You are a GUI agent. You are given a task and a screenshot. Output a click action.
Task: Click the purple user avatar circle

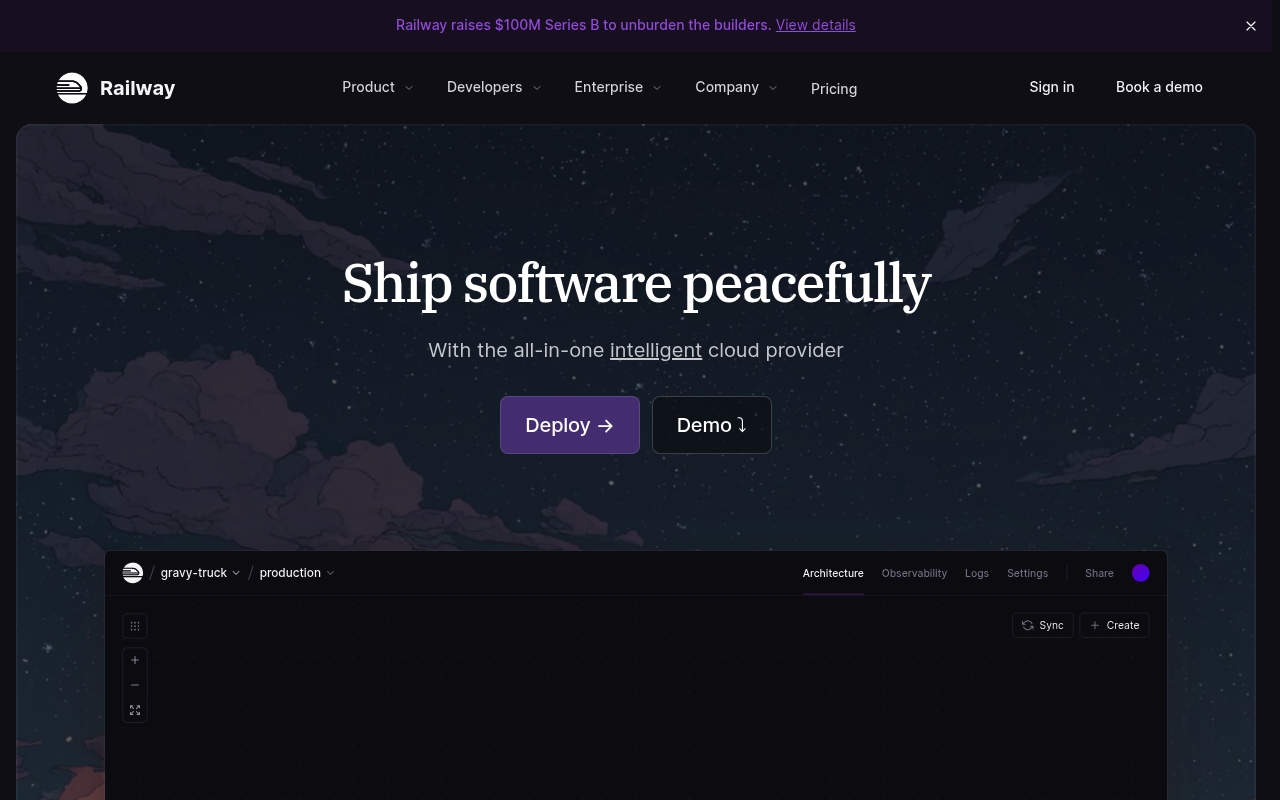pos(1141,573)
